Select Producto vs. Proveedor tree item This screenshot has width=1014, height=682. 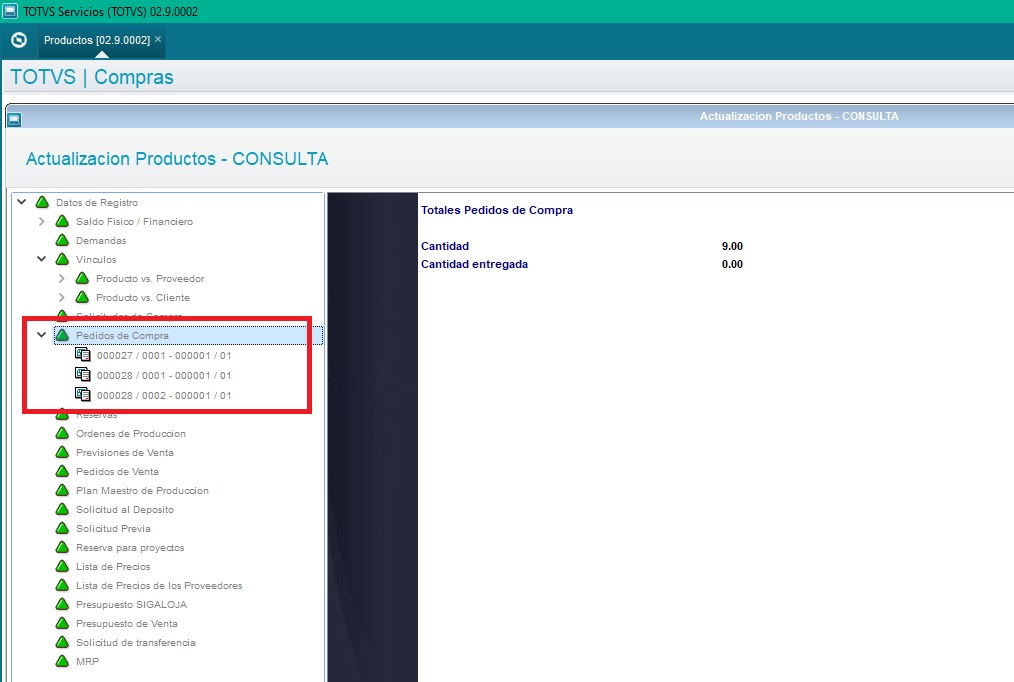coord(150,279)
